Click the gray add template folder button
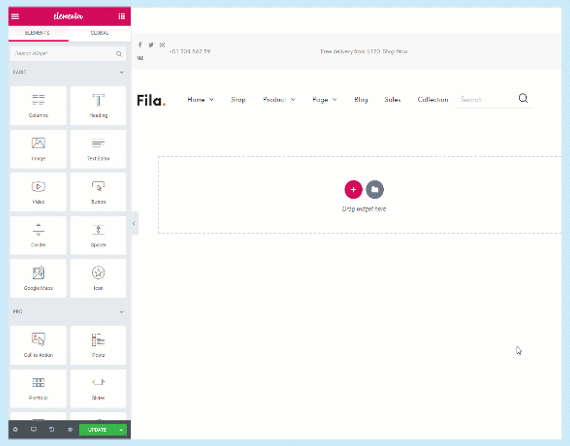Viewport: 570px width, 446px height. [x=375, y=189]
